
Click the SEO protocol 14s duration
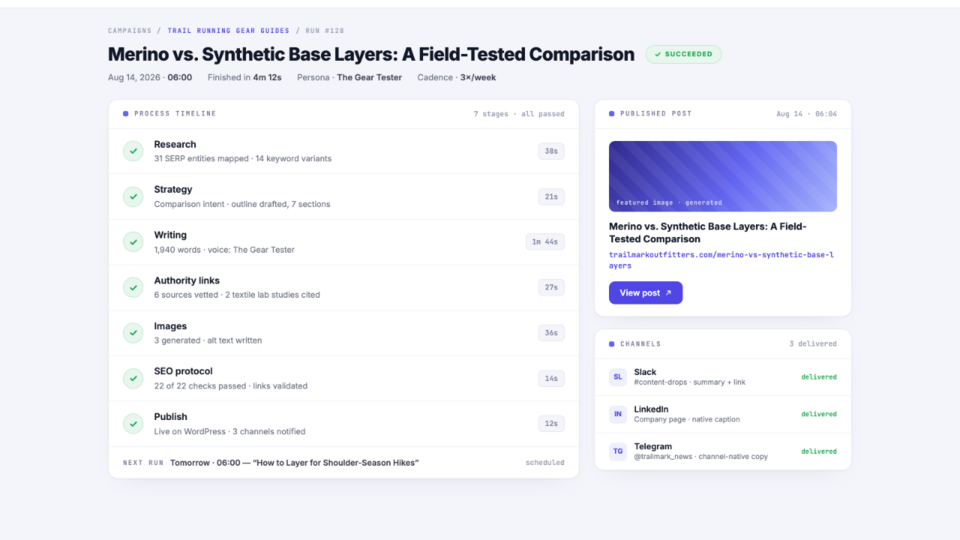coord(551,378)
